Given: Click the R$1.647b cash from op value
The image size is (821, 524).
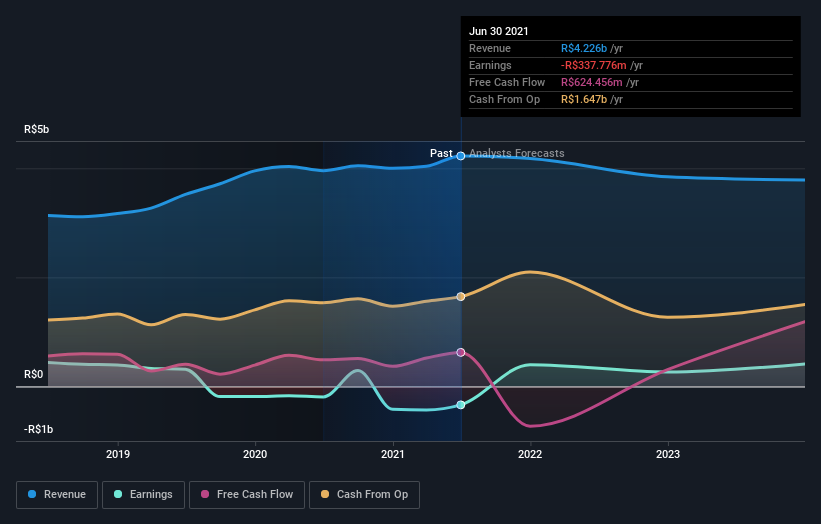Looking at the screenshot, I should click(584, 99).
